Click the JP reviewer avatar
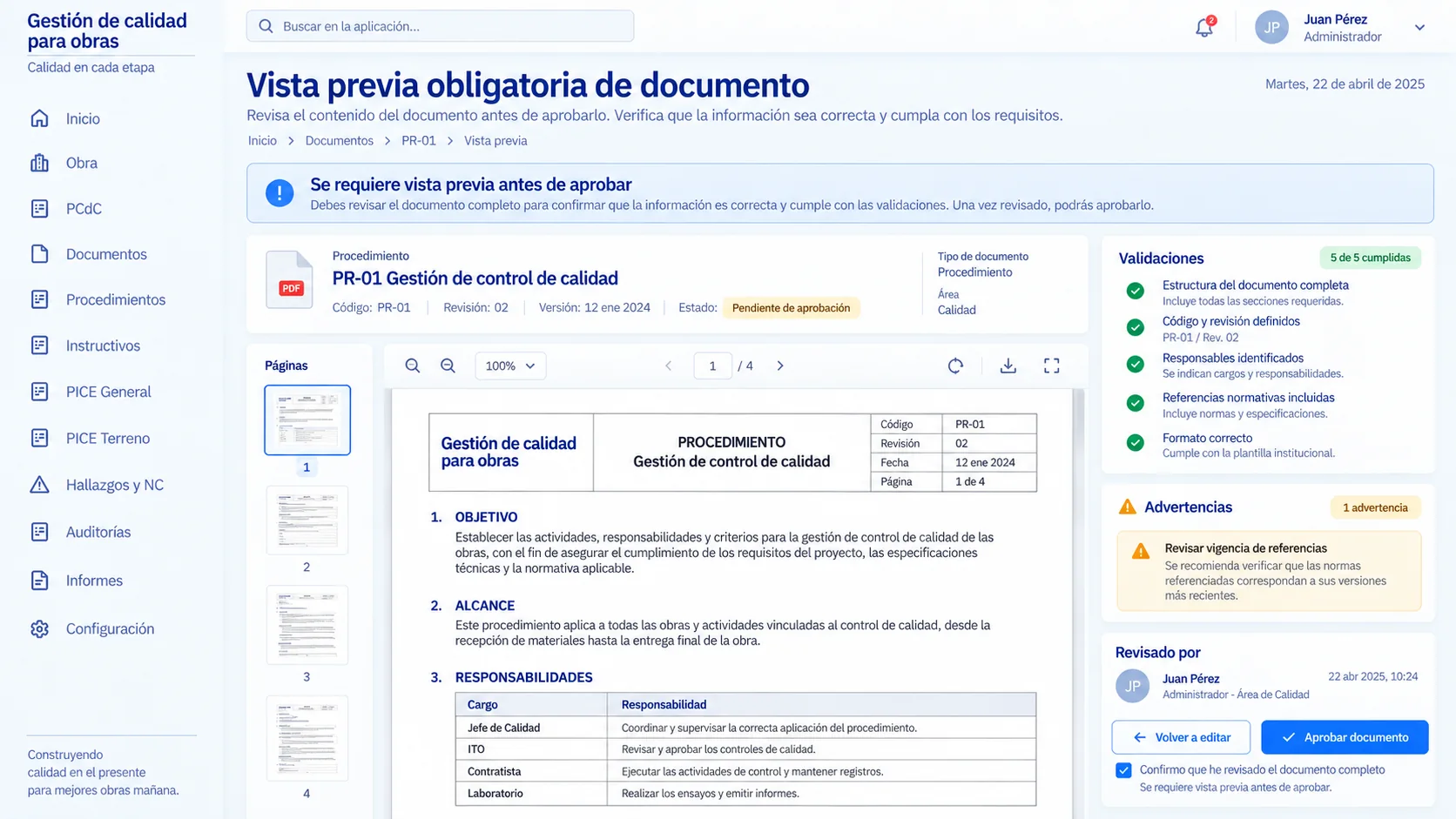The image size is (1456, 819). pos(1132,686)
